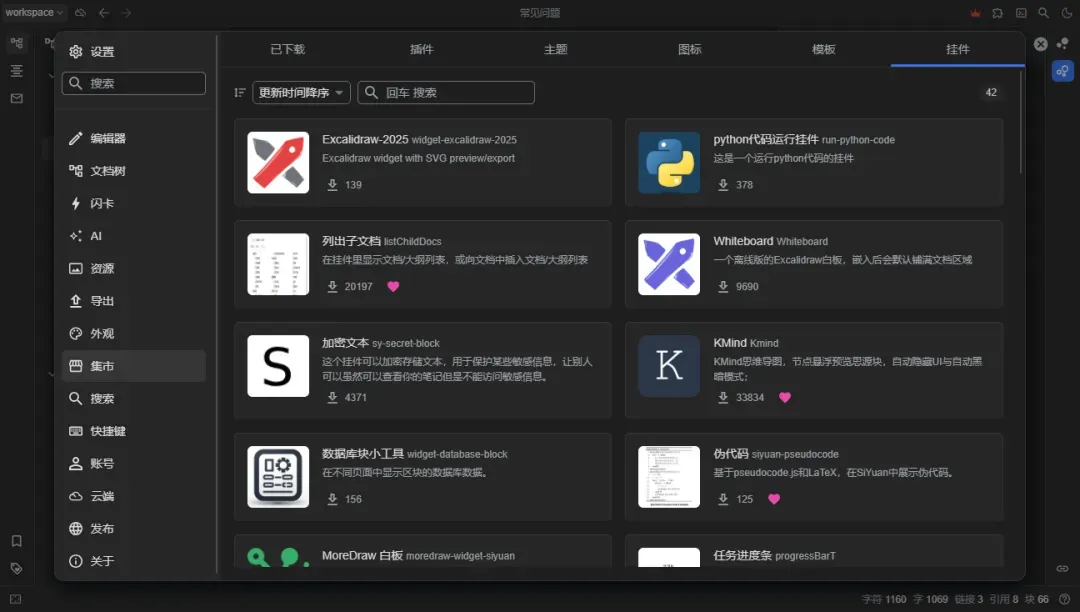This screenshot has height=612, width=1080.
Task: Click the help question icon in status bar
Action: click(x=1065, y=600)
